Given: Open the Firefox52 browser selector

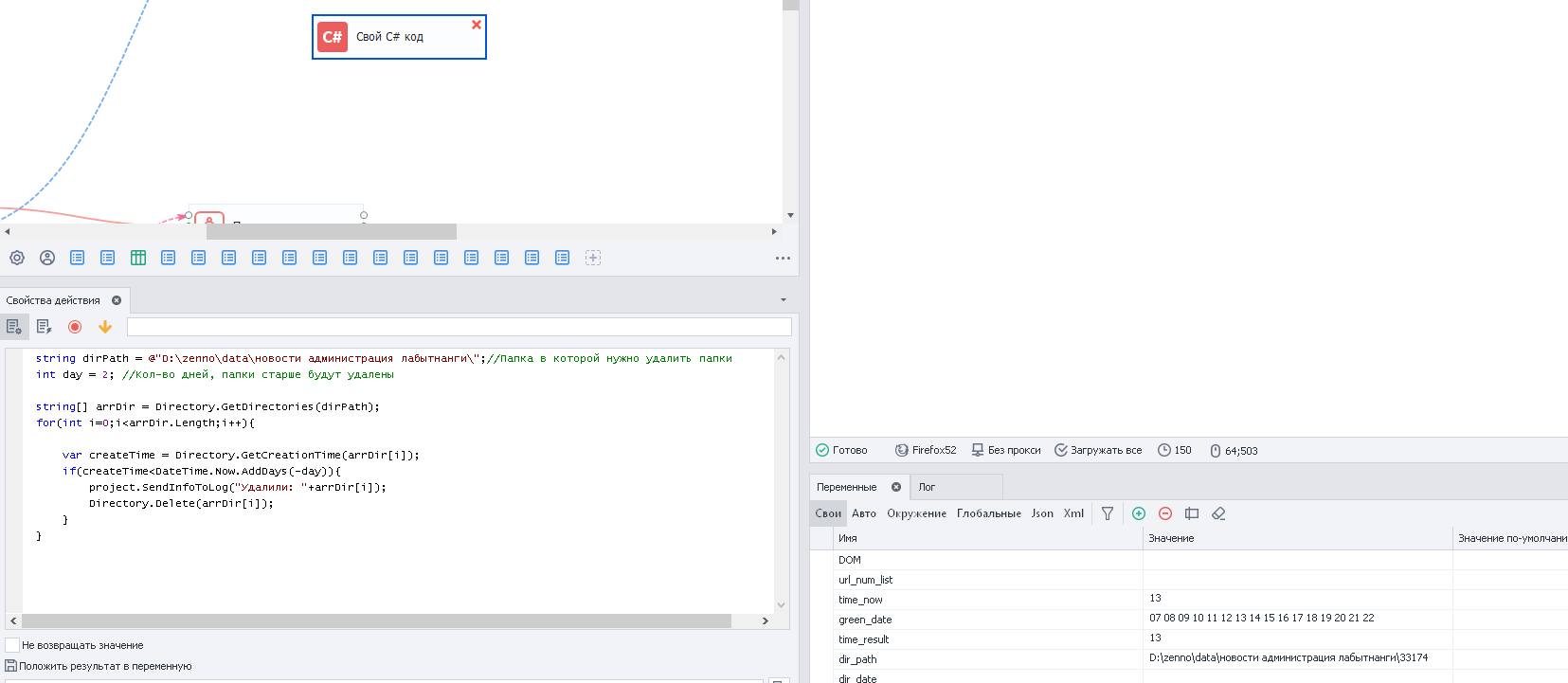Looking at the screenshot, I should 926,450.
